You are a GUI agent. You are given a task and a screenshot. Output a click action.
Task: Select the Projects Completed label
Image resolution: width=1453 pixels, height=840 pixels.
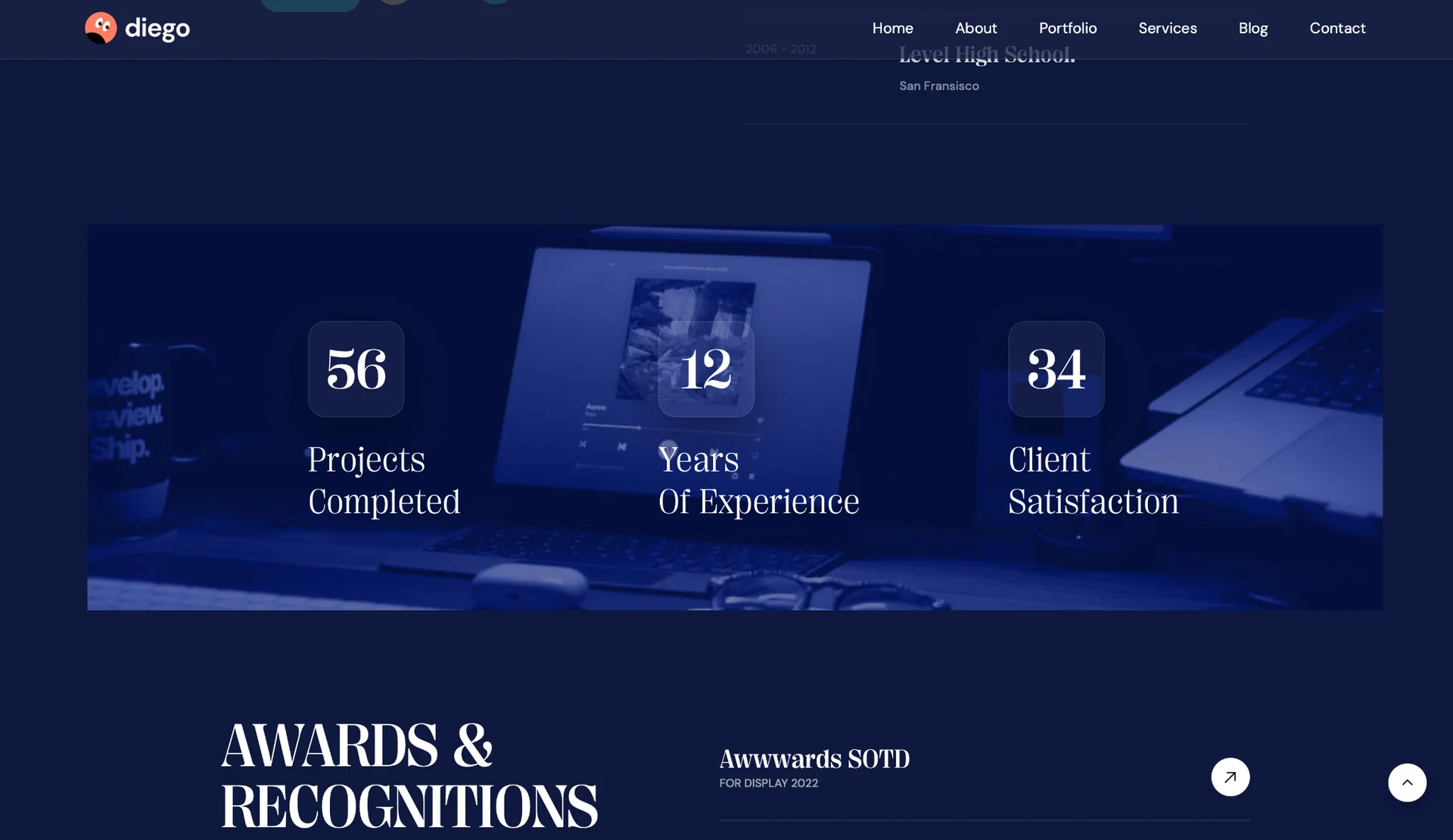[x=384, y=481]
